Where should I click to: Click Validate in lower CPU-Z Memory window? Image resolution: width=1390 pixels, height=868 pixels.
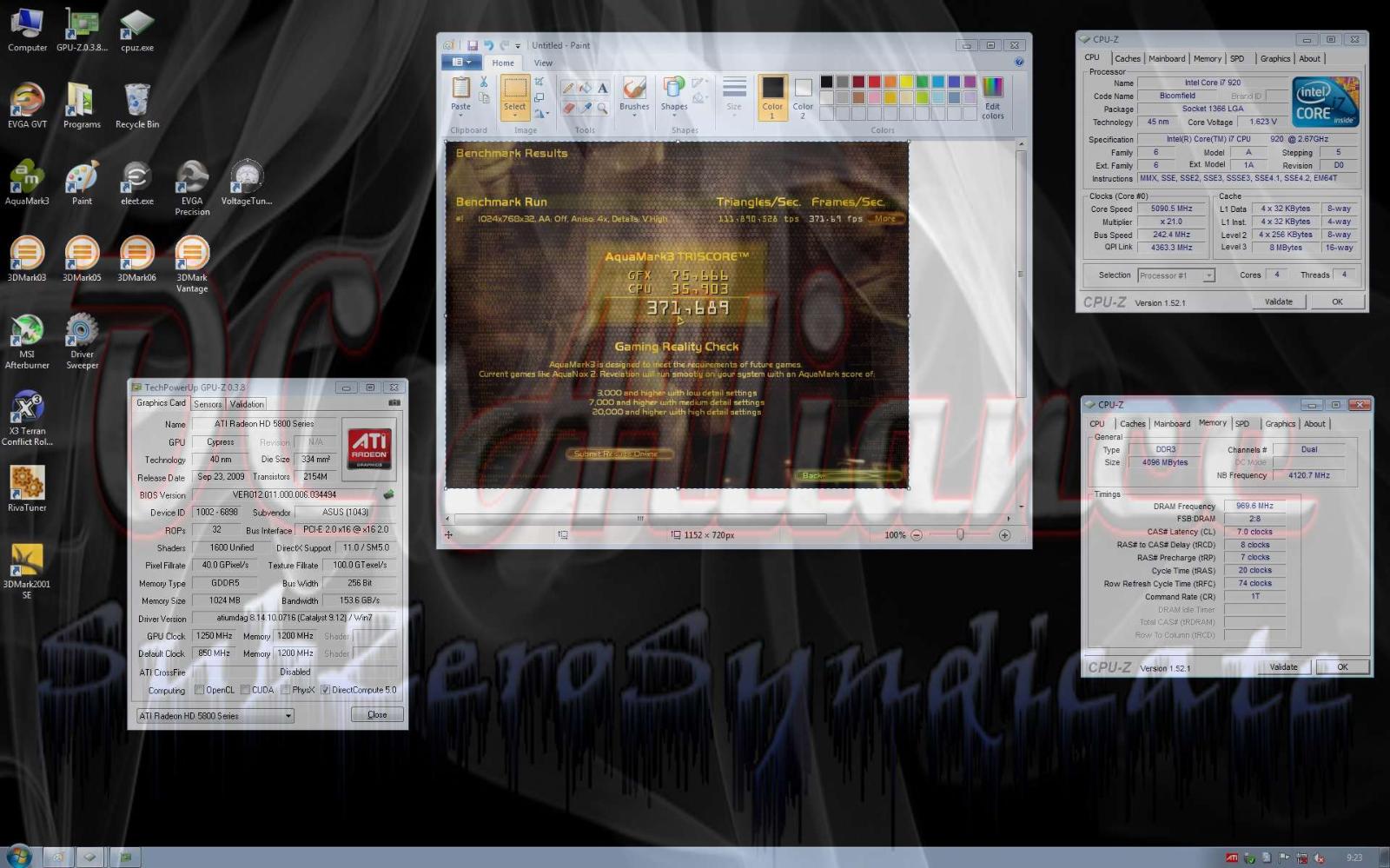pos(1283,667)
